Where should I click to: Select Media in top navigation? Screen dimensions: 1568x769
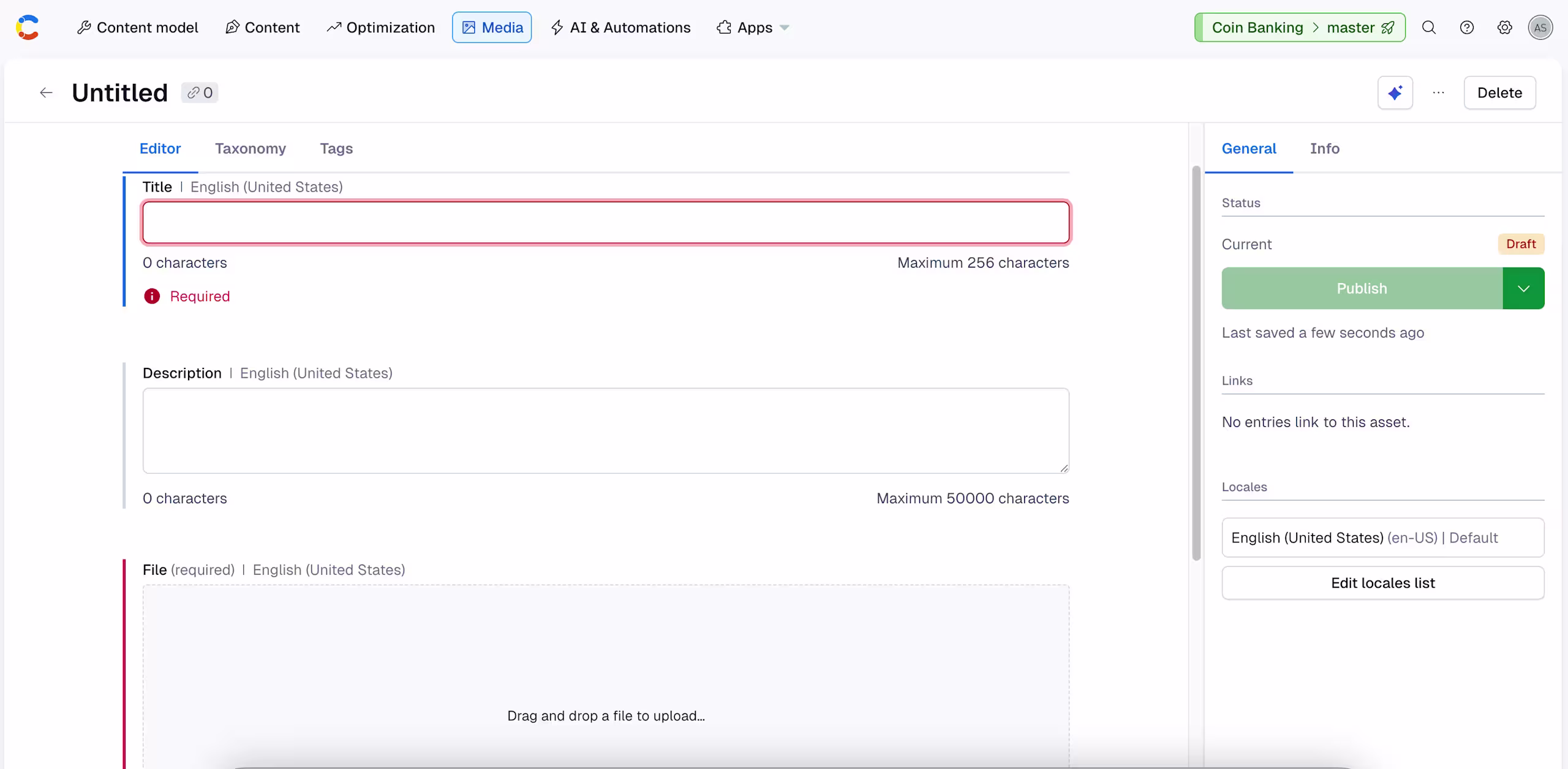pyautogui.click(x=492, y=28)
